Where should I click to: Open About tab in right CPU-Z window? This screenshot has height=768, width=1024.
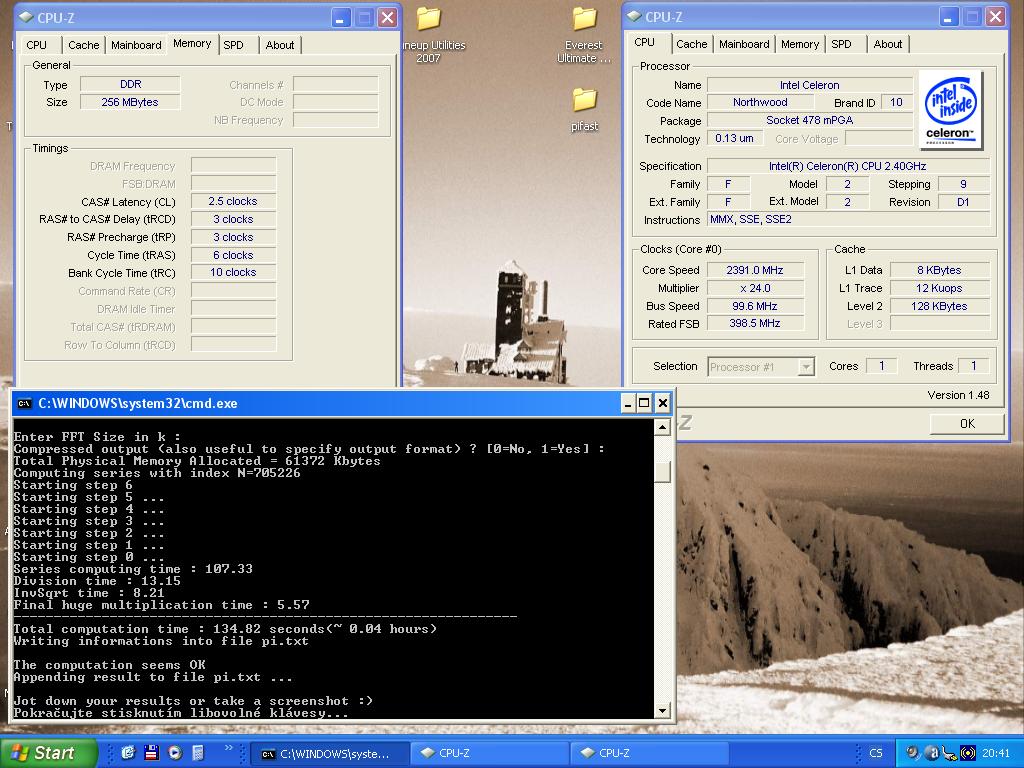pos(888,44)
